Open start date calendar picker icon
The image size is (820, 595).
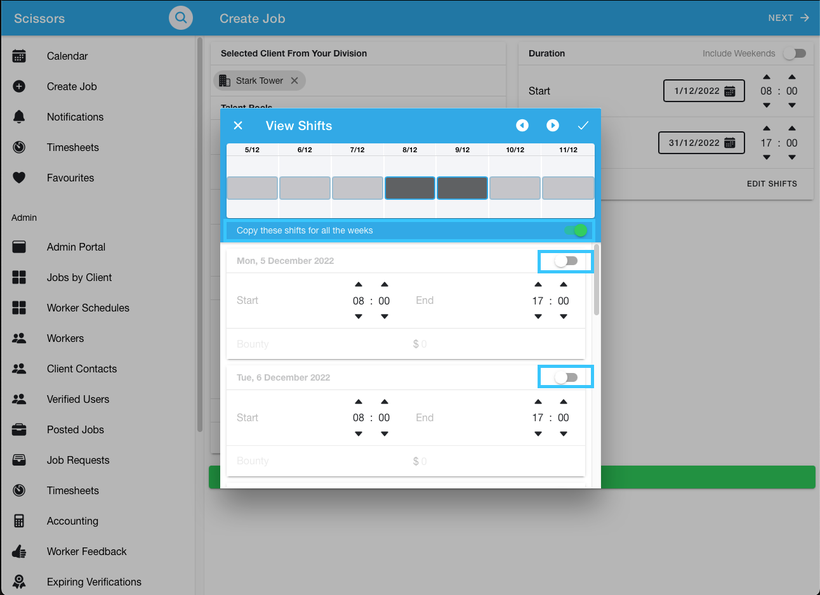(x=730, y=91)
